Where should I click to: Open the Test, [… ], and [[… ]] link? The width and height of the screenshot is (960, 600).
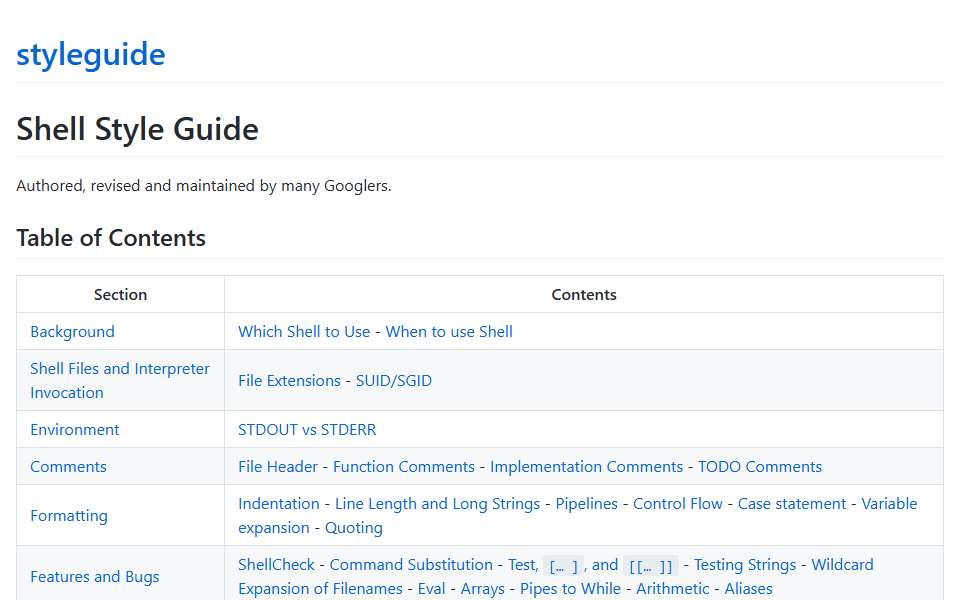(593, 565)
